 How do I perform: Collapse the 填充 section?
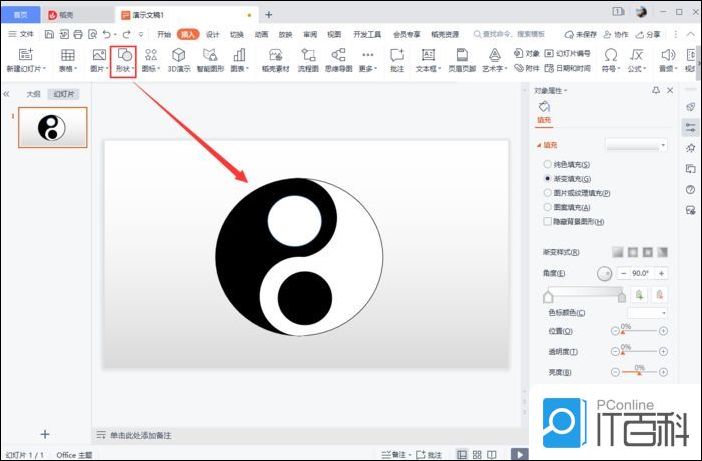coord(539,145)
